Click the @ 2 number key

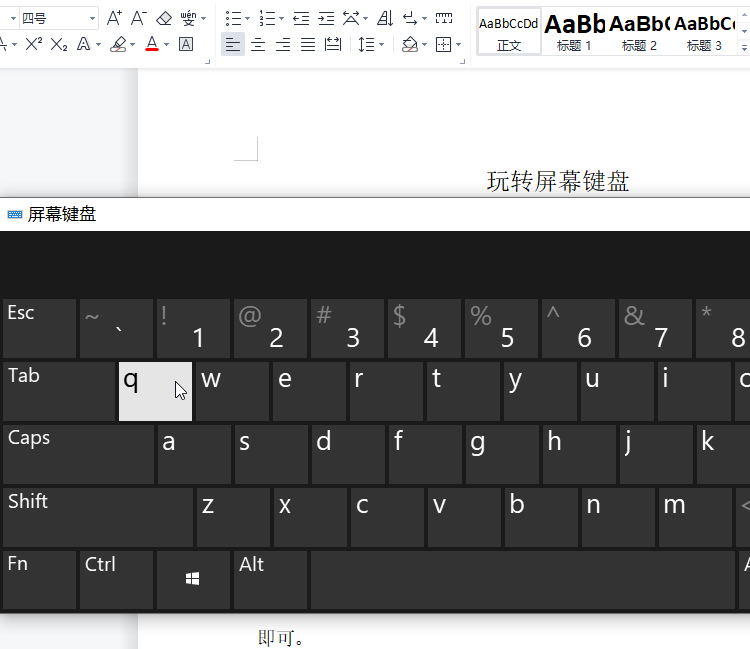coord(270,329)
